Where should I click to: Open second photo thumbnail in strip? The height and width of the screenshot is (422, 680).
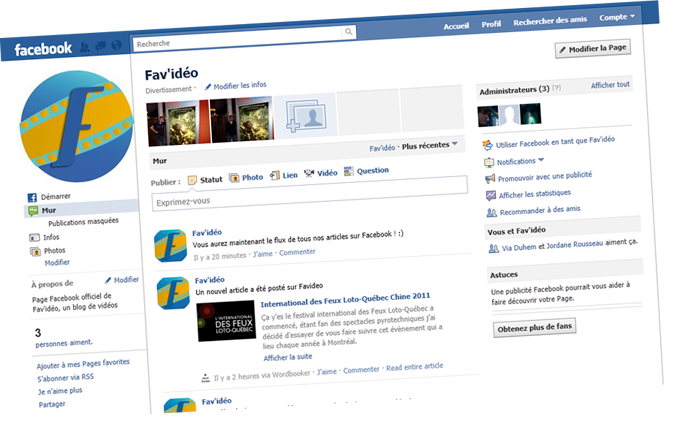coord(242,118)
